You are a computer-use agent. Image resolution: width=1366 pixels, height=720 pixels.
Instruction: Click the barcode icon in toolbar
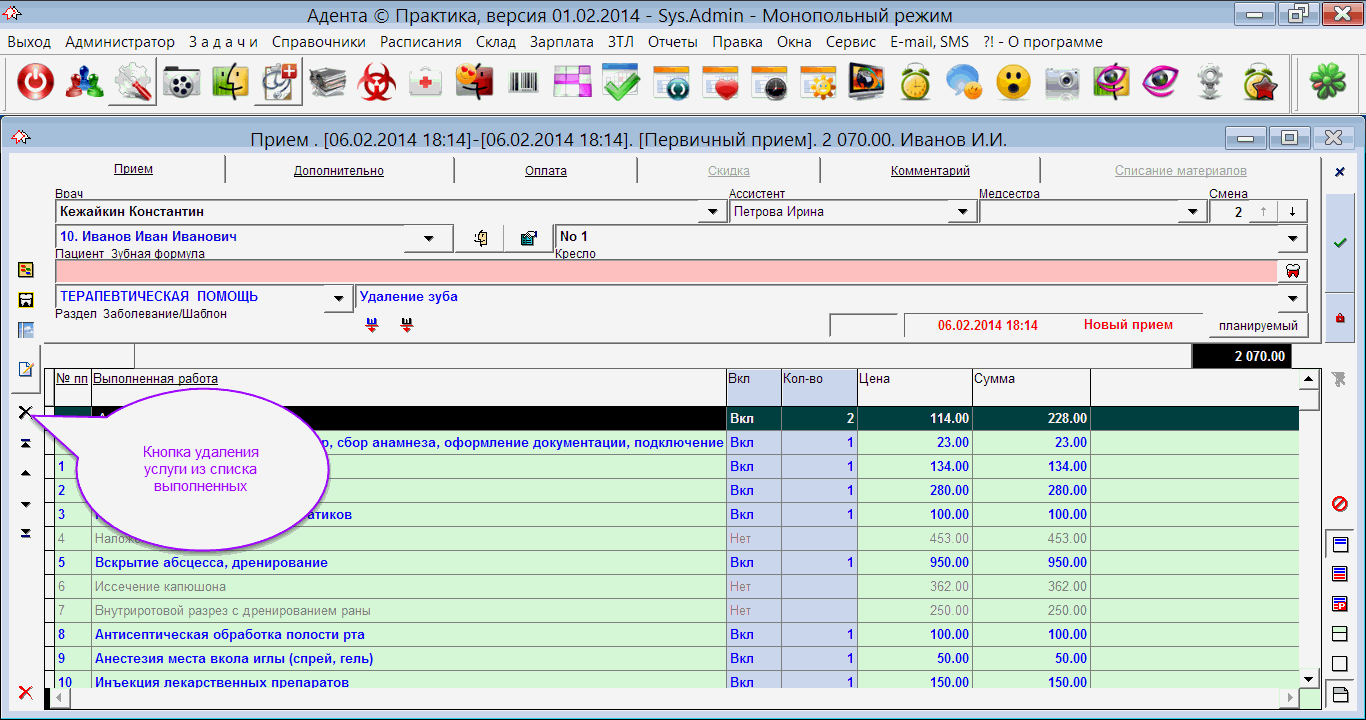coord(523,83)
